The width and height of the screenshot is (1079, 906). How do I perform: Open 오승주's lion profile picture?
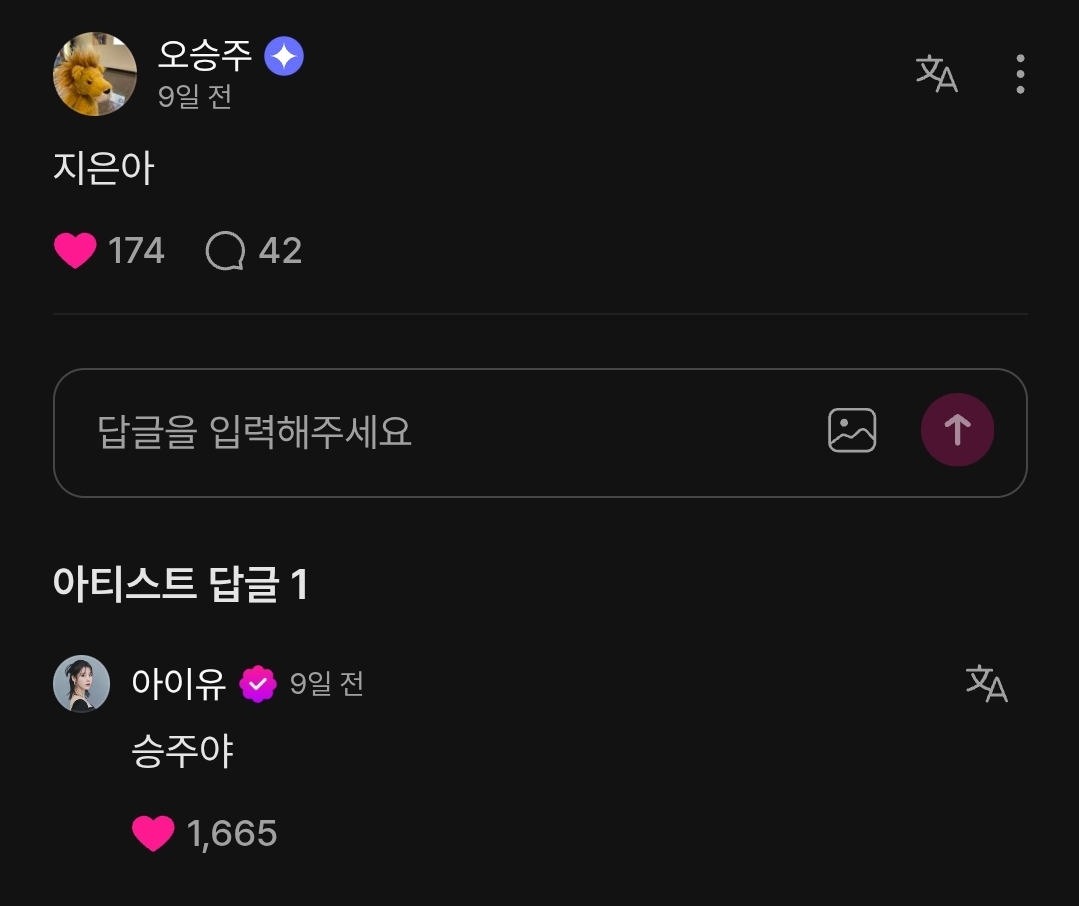click(95, 74)
